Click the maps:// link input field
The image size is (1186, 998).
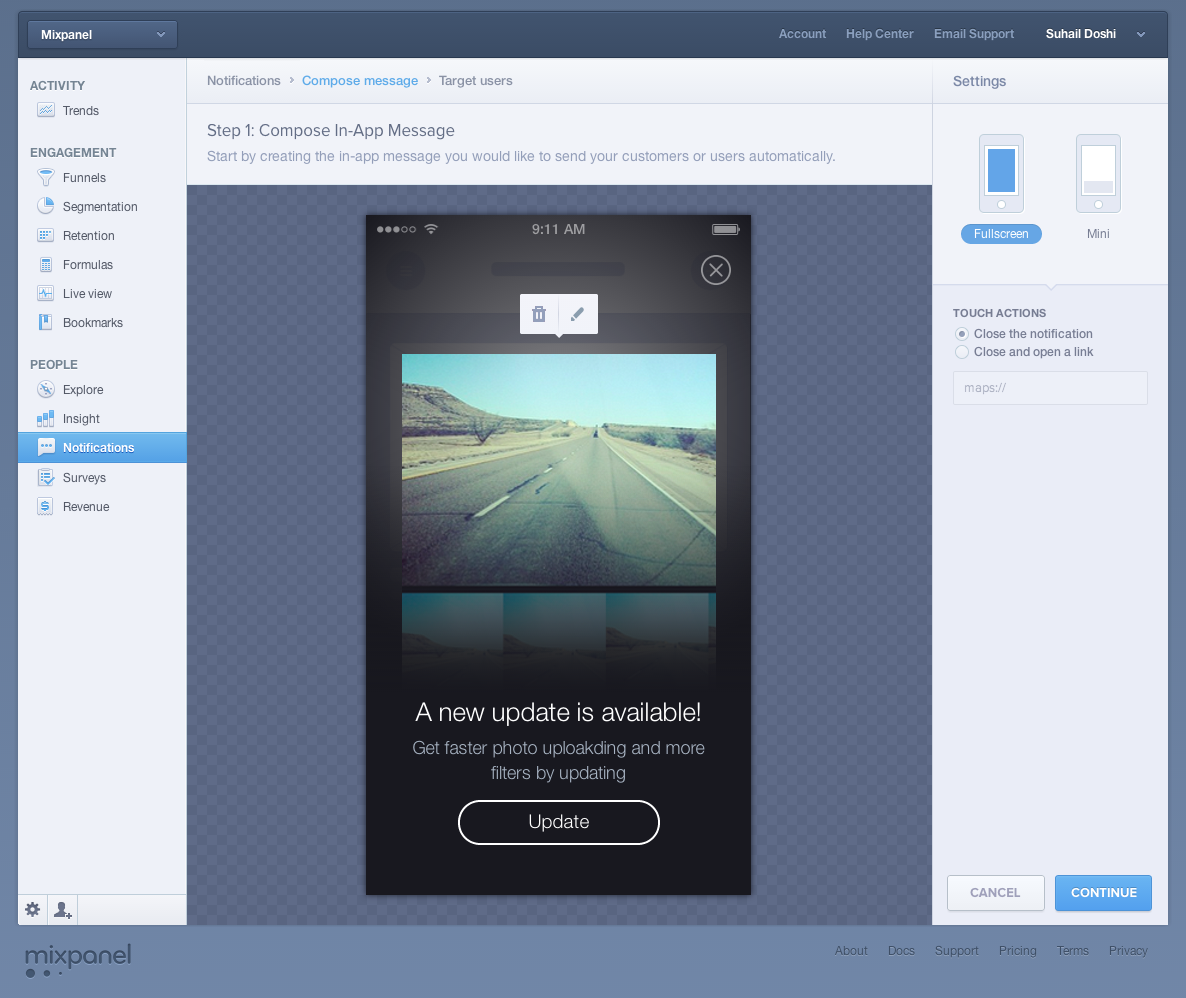tap(1050, 388)
